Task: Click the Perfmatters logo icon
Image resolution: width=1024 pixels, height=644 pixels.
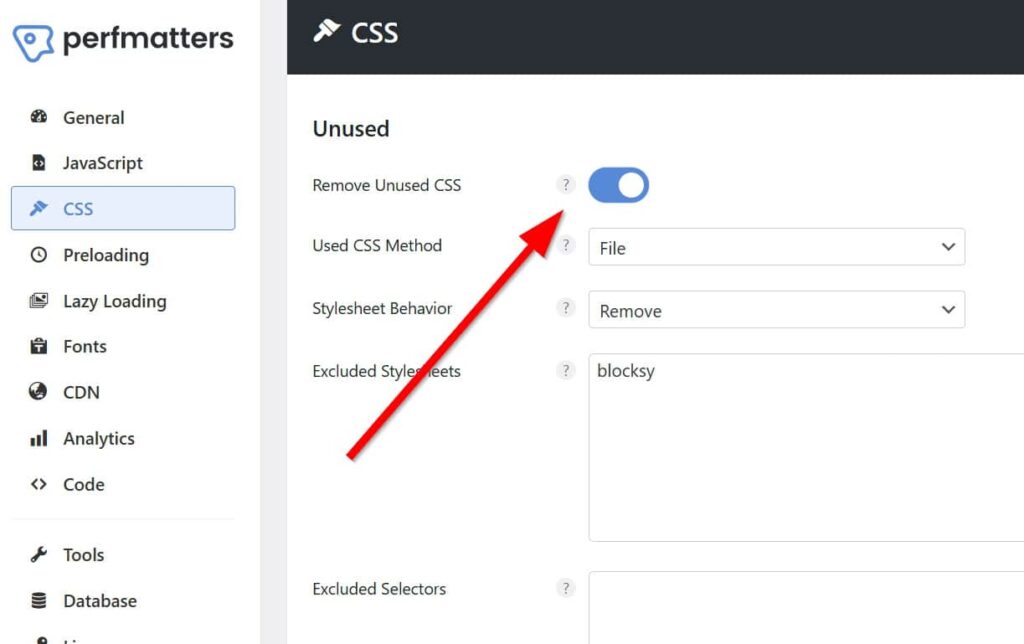Action: 33,42
